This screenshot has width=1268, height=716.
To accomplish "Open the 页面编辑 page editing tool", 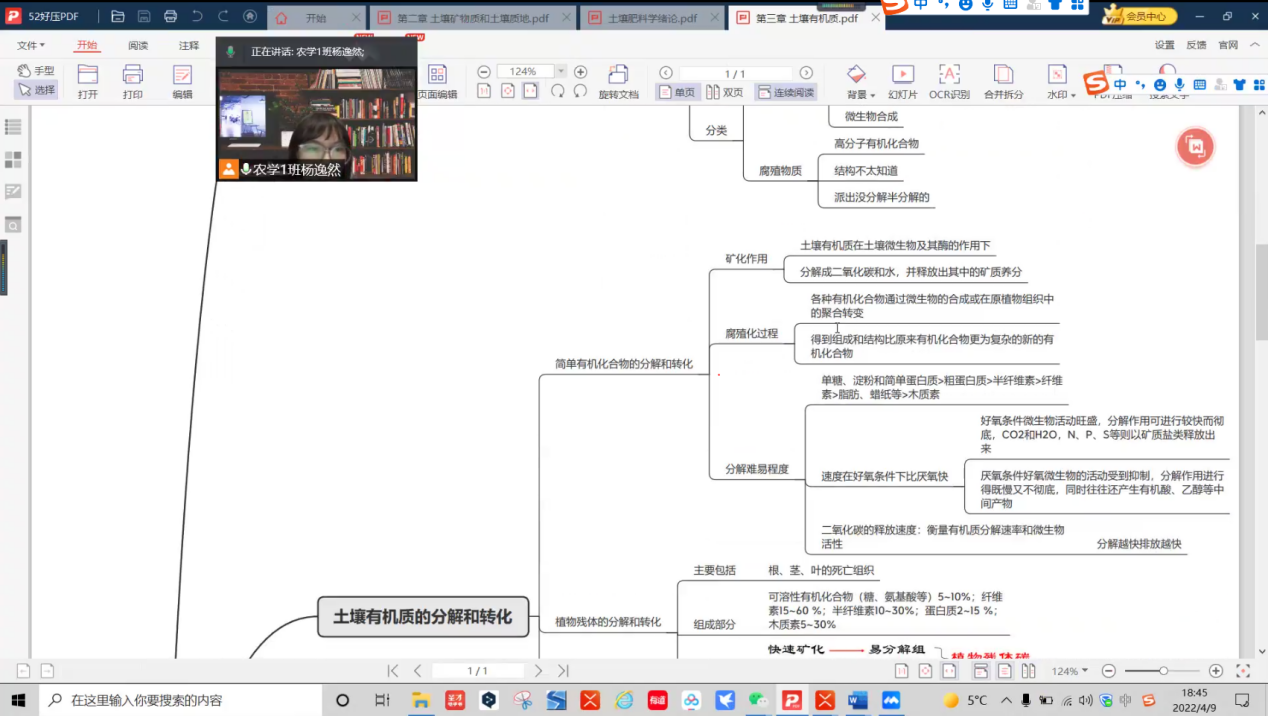I will coord(437,80).
